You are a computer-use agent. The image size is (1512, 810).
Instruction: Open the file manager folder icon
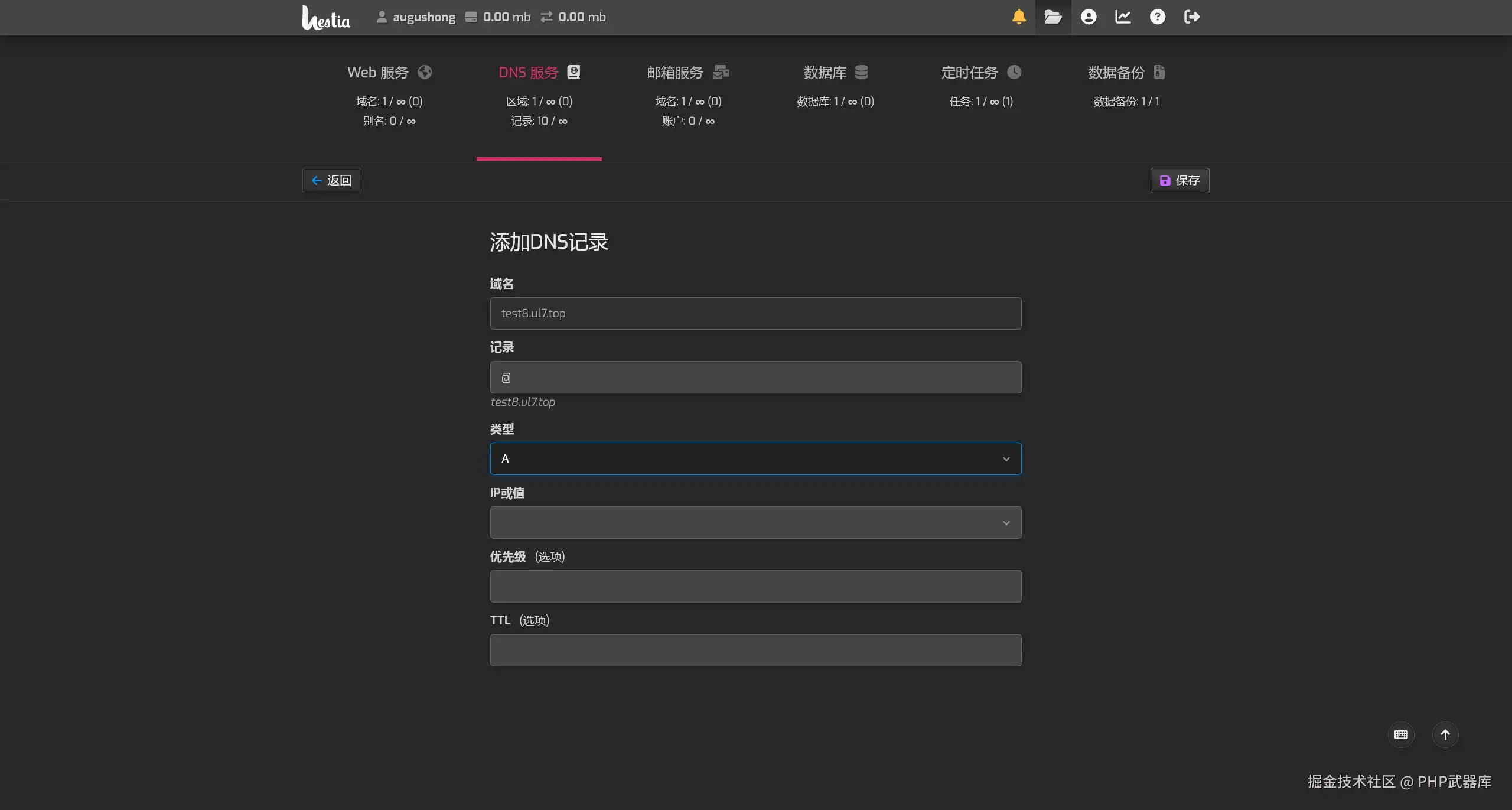click(1053, 17)
